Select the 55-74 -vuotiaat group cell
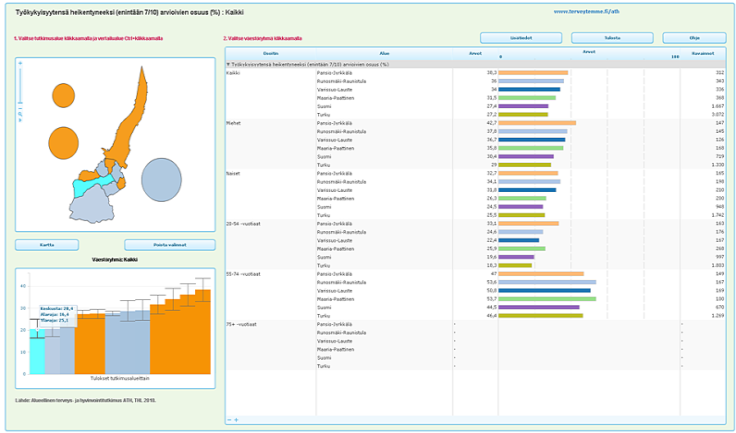 (x=243, y=274)
